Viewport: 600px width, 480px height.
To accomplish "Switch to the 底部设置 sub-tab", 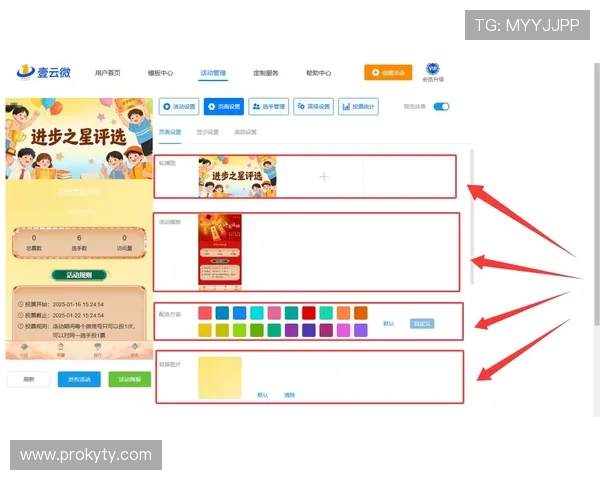I will 245,132.
